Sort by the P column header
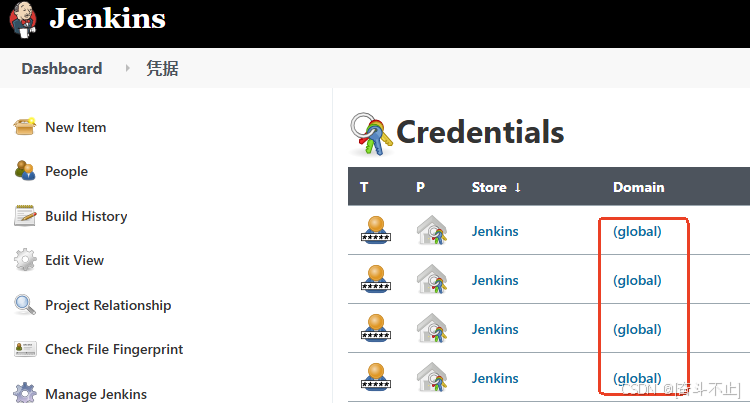 420,187
